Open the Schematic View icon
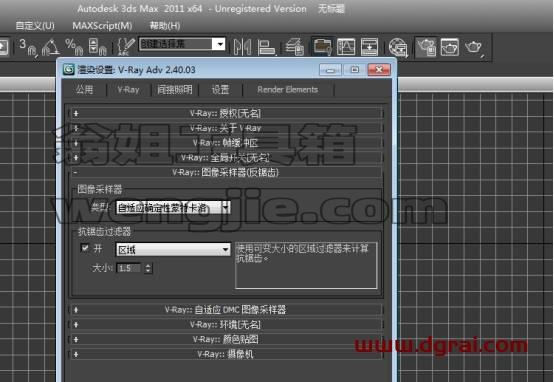The height and width of the screenshot is (382, 554). [369, 47]
